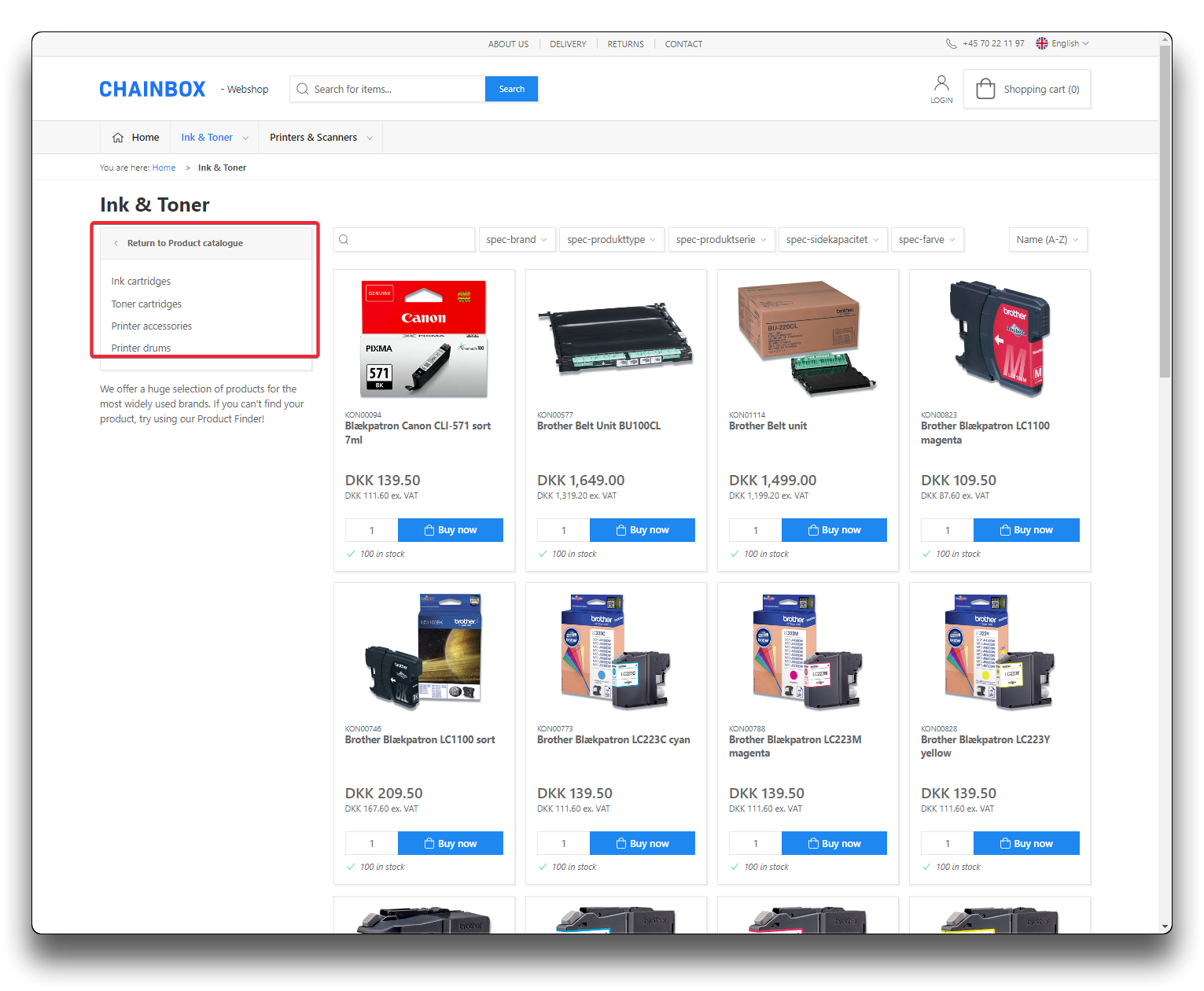The width and height of the screenshot is (1204, 991).
Task: Open the Name (A-Z) sort dropdown
Action: point(1048,240)
